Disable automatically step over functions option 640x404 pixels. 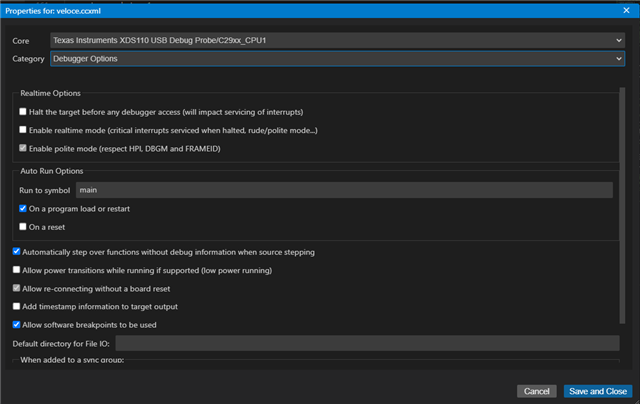click(x=16, y=252)
